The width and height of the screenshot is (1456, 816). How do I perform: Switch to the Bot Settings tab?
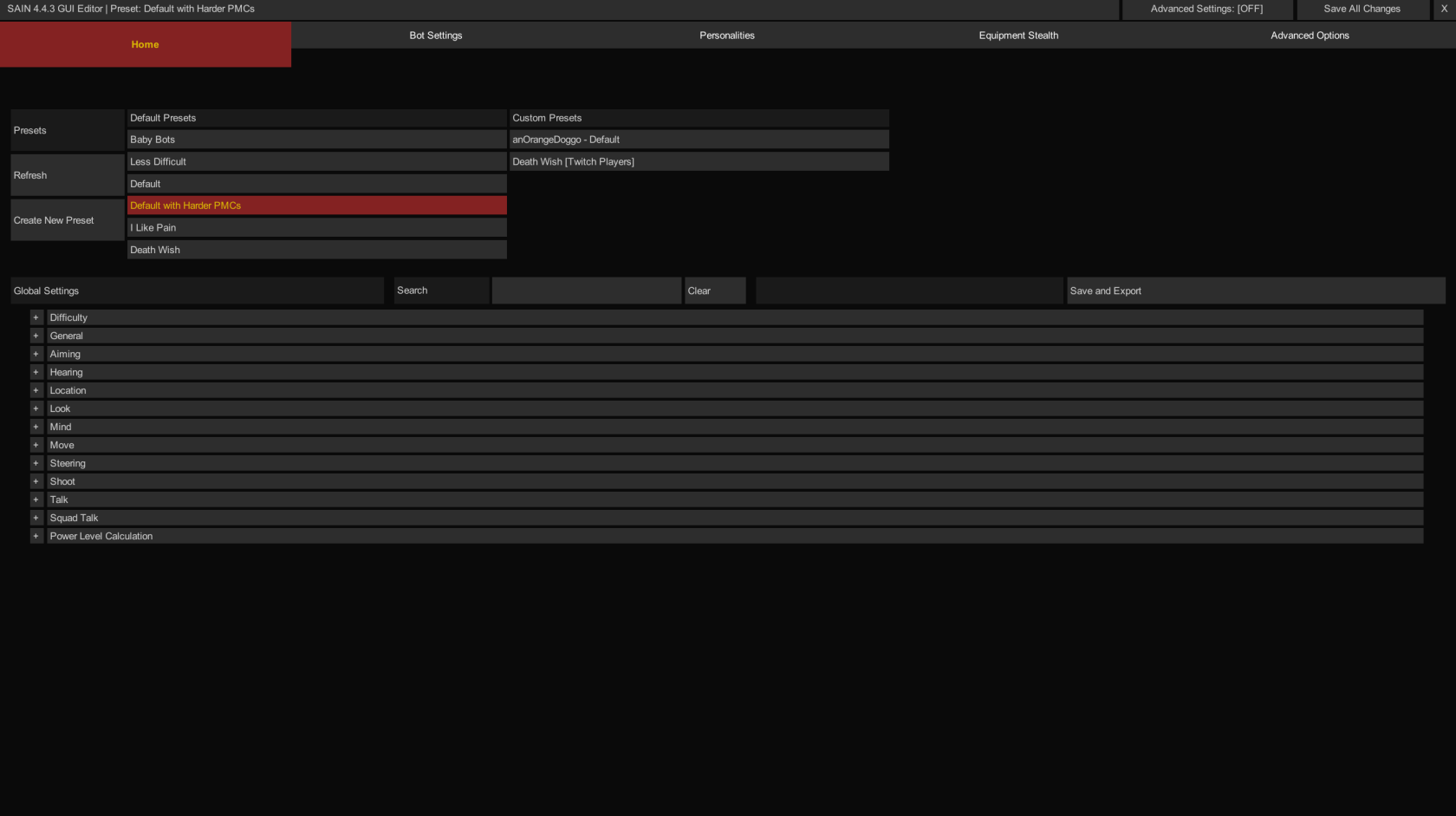(436, 36)
